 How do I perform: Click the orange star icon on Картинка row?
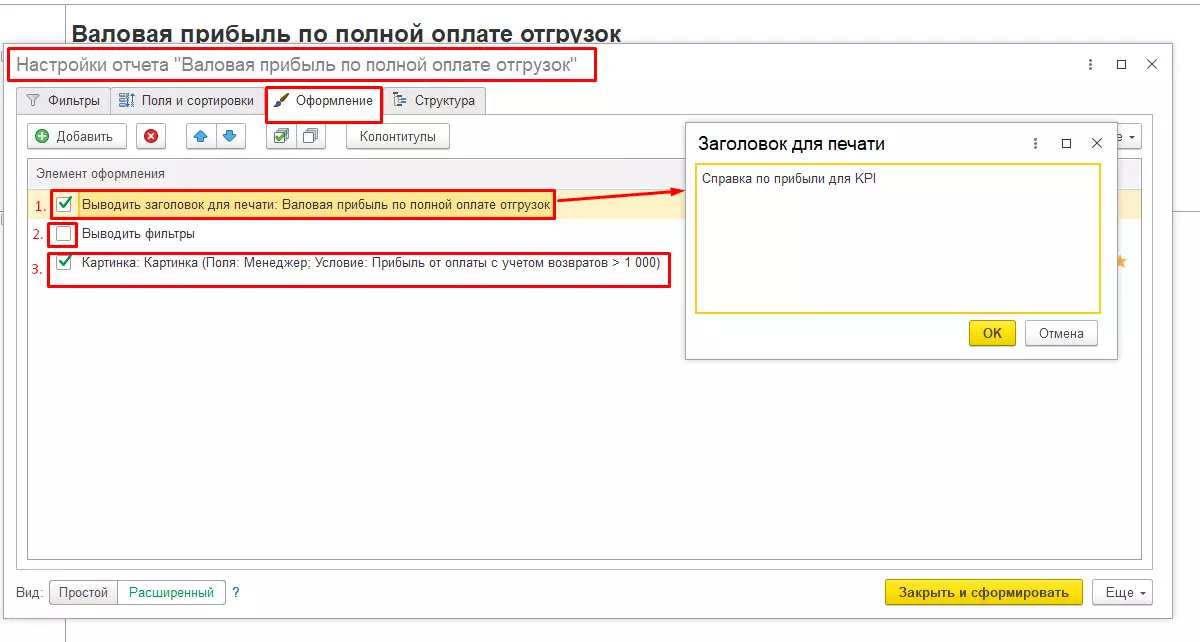1121,262
